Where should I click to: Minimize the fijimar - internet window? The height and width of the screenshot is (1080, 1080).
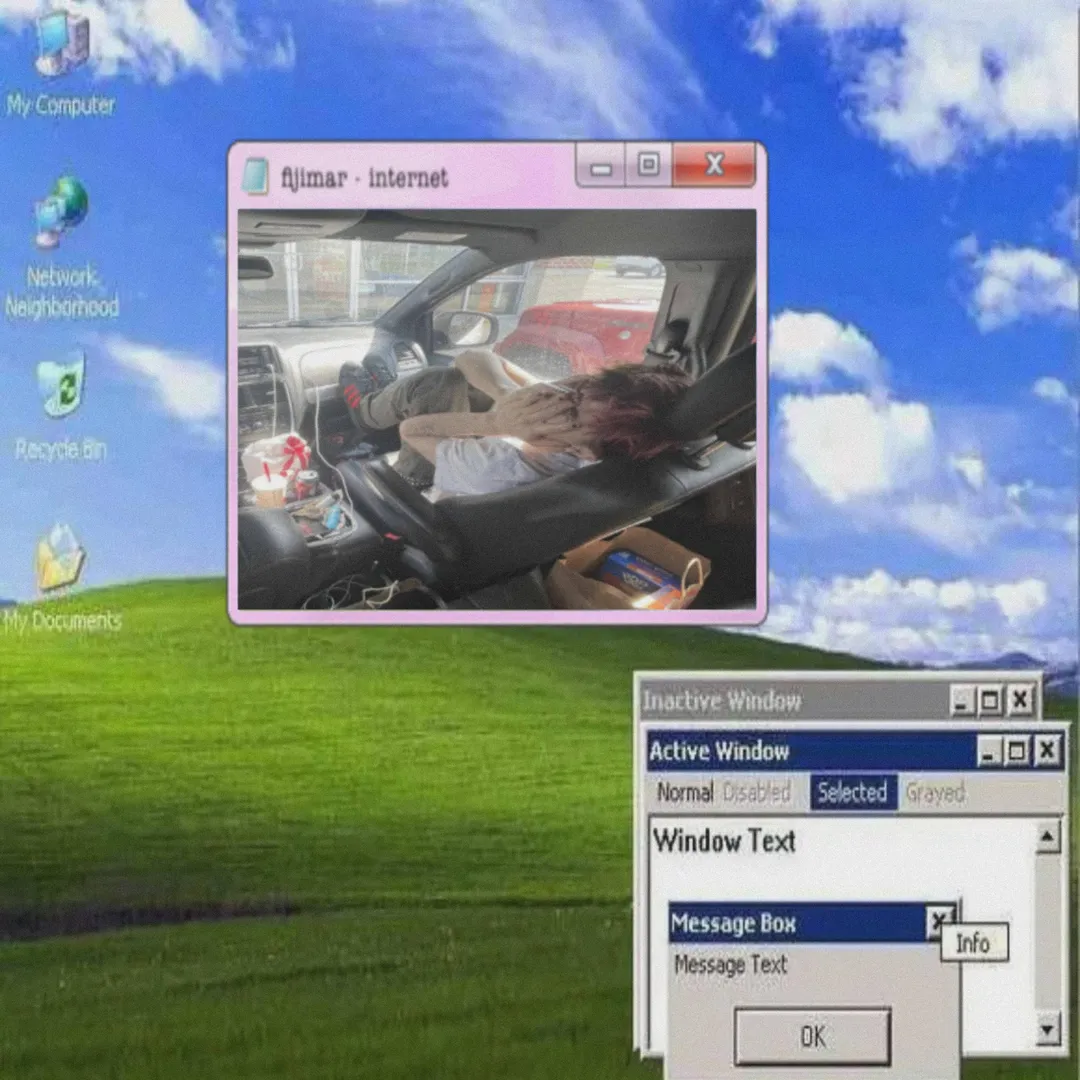(x=601, y=166)
